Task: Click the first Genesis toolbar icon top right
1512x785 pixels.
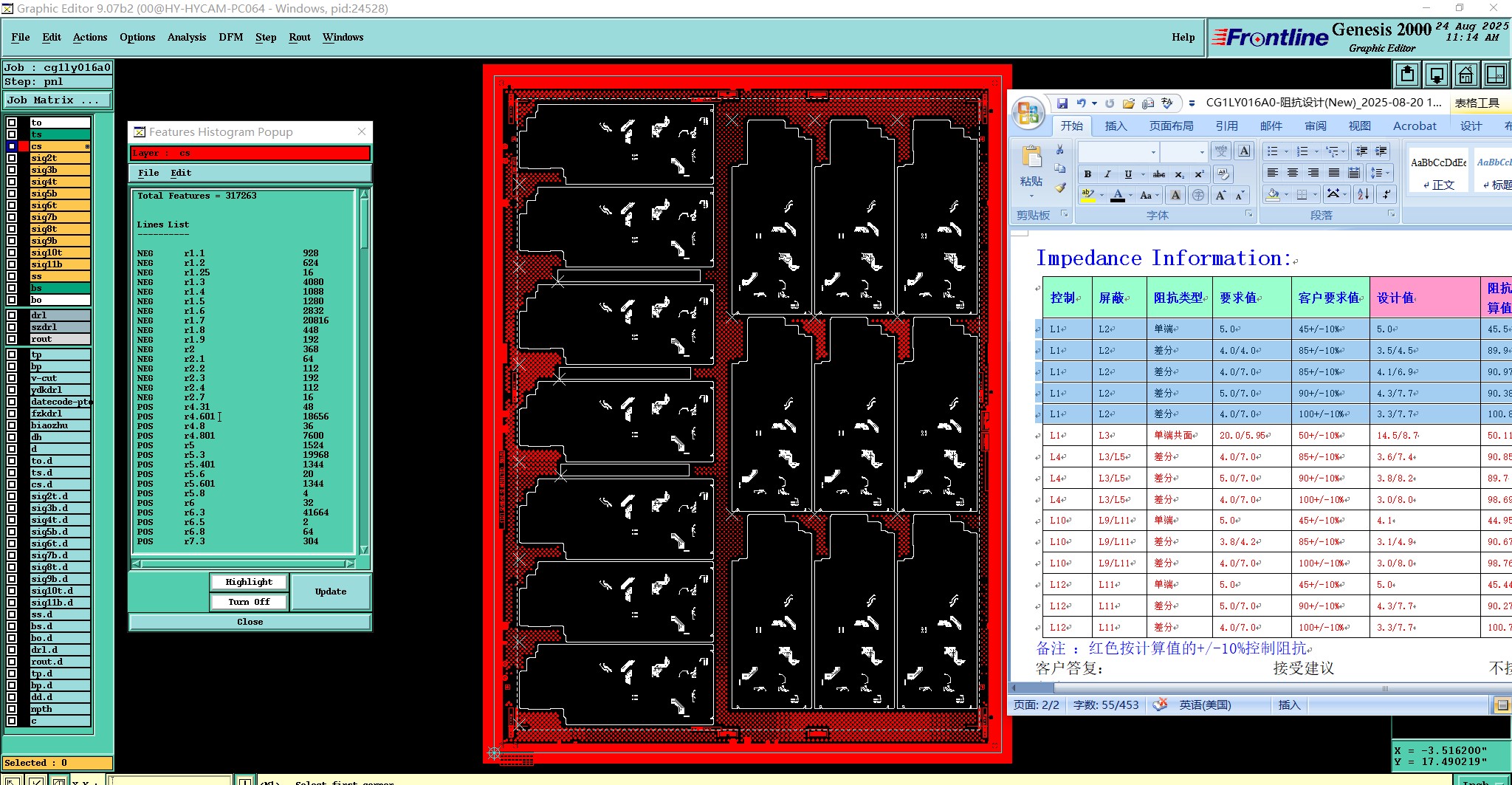Action: pos(1408,75)
